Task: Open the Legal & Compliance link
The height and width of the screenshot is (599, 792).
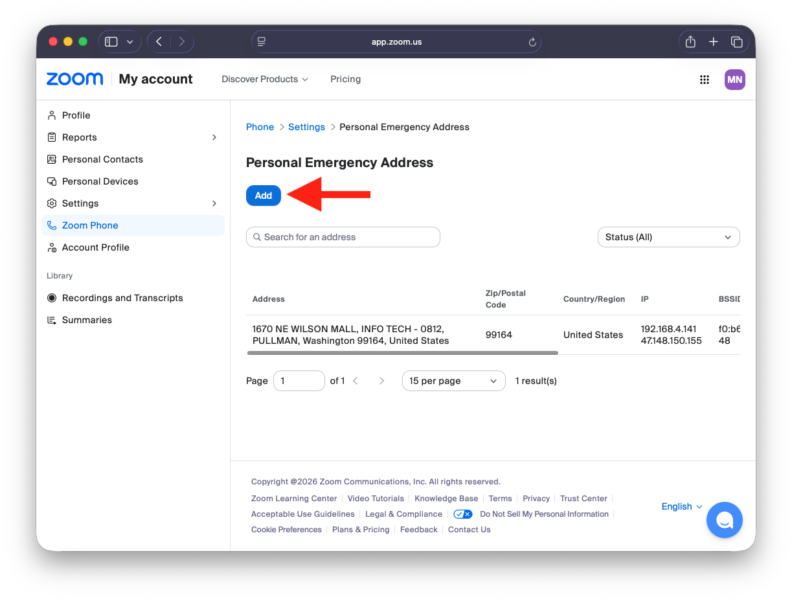Action: coord(403,514)
